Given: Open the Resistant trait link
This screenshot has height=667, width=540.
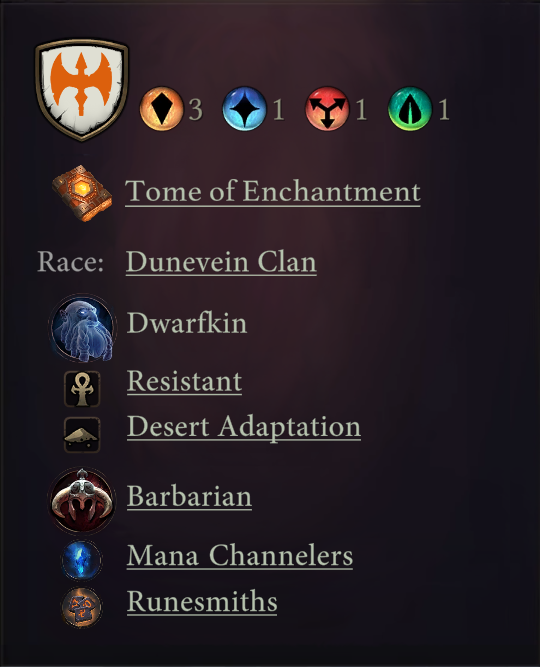Looking at the screenshot, I should coord(184,381).
